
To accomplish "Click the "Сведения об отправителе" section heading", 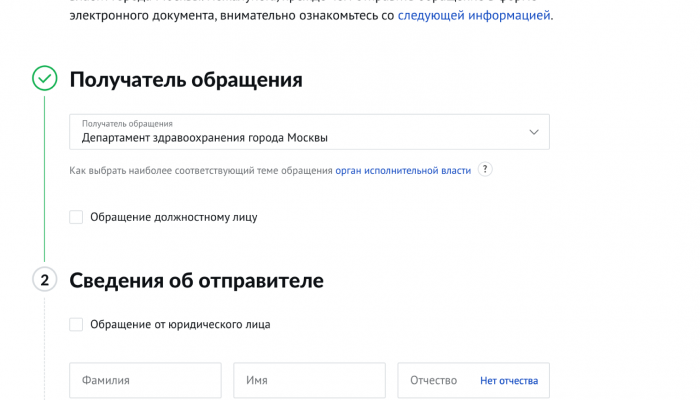I will (196, 280).
